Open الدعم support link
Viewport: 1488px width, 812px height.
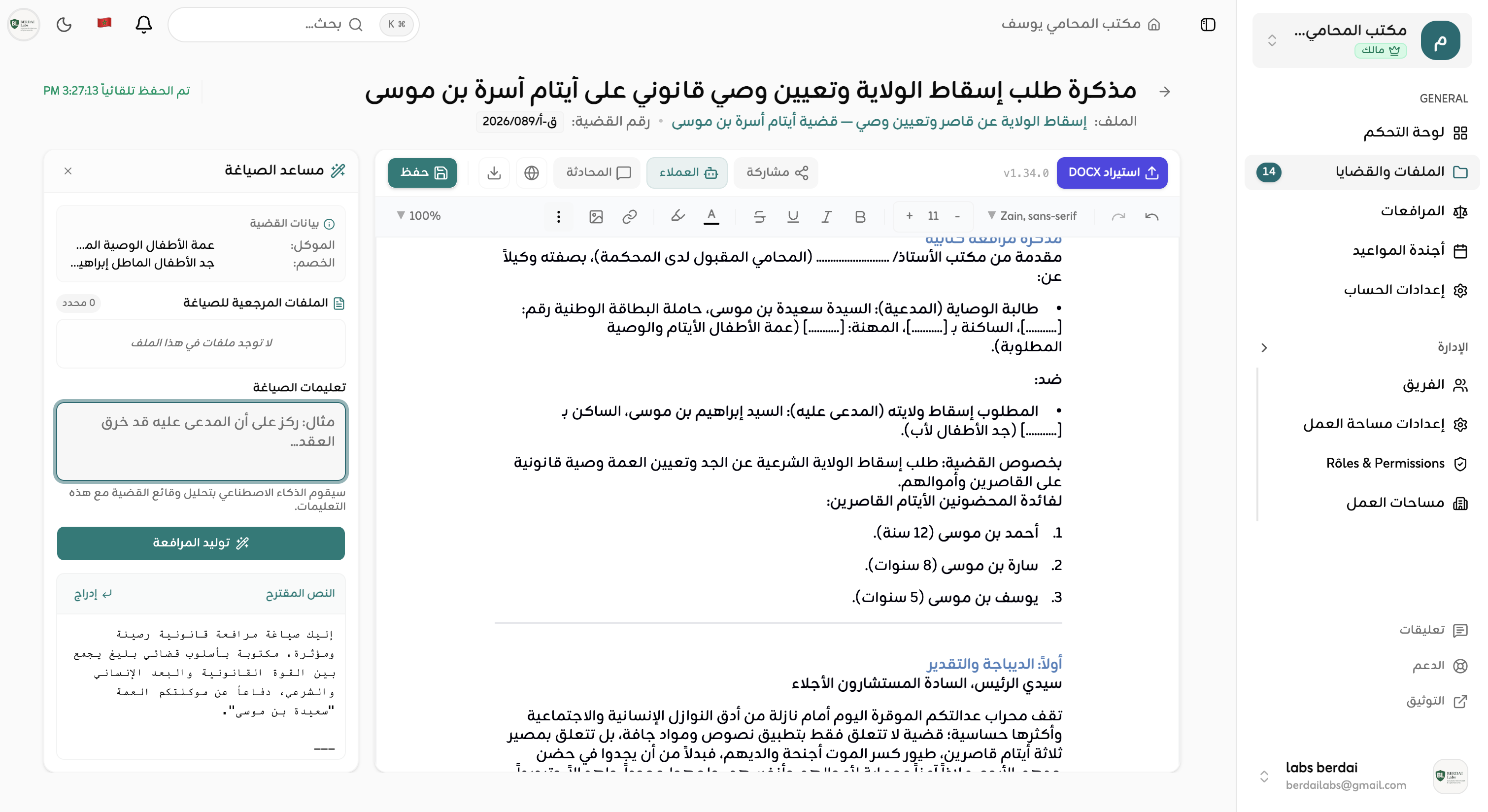pyautogui.click(x=1440, y=665)
